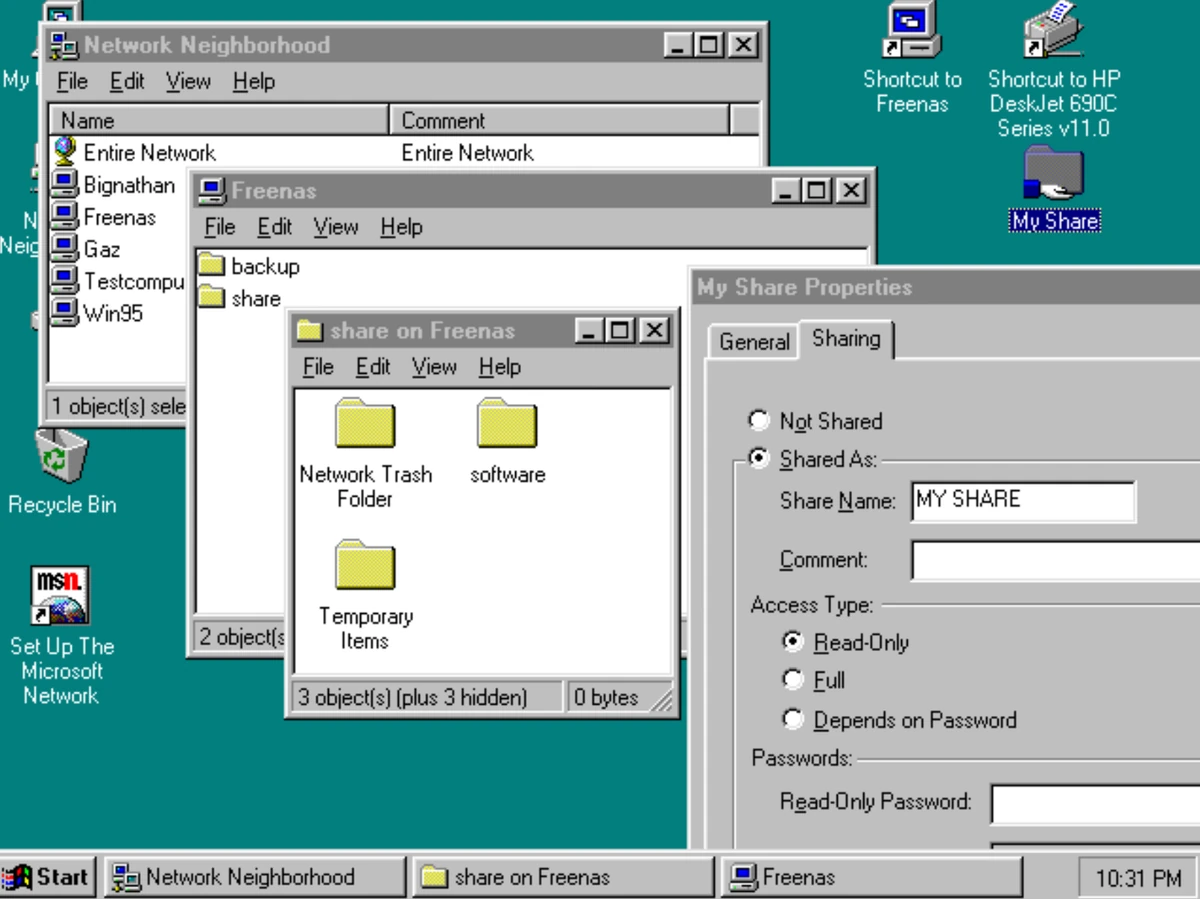Image resolution: width=1200 pixels, height=899 pixels.
Task: Switch to the General tab
Action: pos(753,342)
